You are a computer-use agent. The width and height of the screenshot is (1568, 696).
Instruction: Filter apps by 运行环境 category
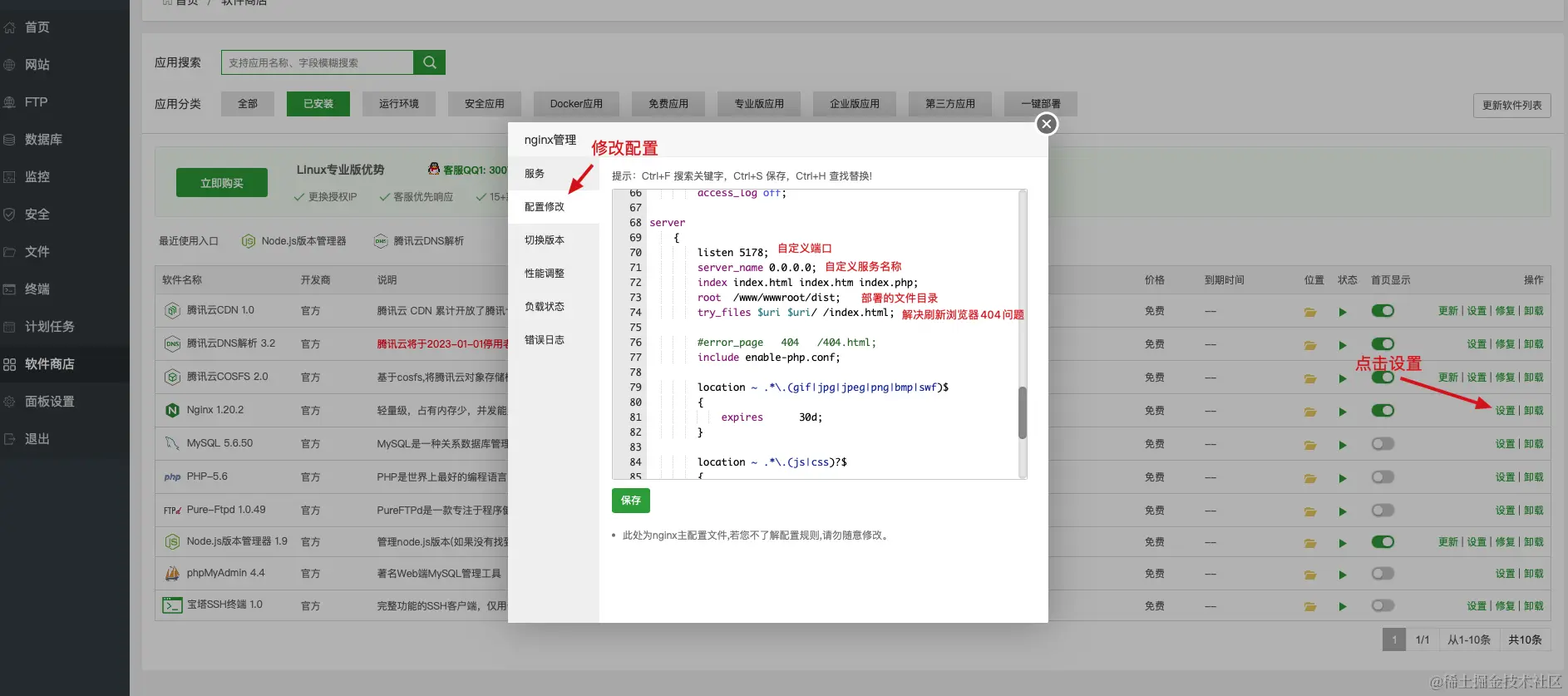coord(399,104)
